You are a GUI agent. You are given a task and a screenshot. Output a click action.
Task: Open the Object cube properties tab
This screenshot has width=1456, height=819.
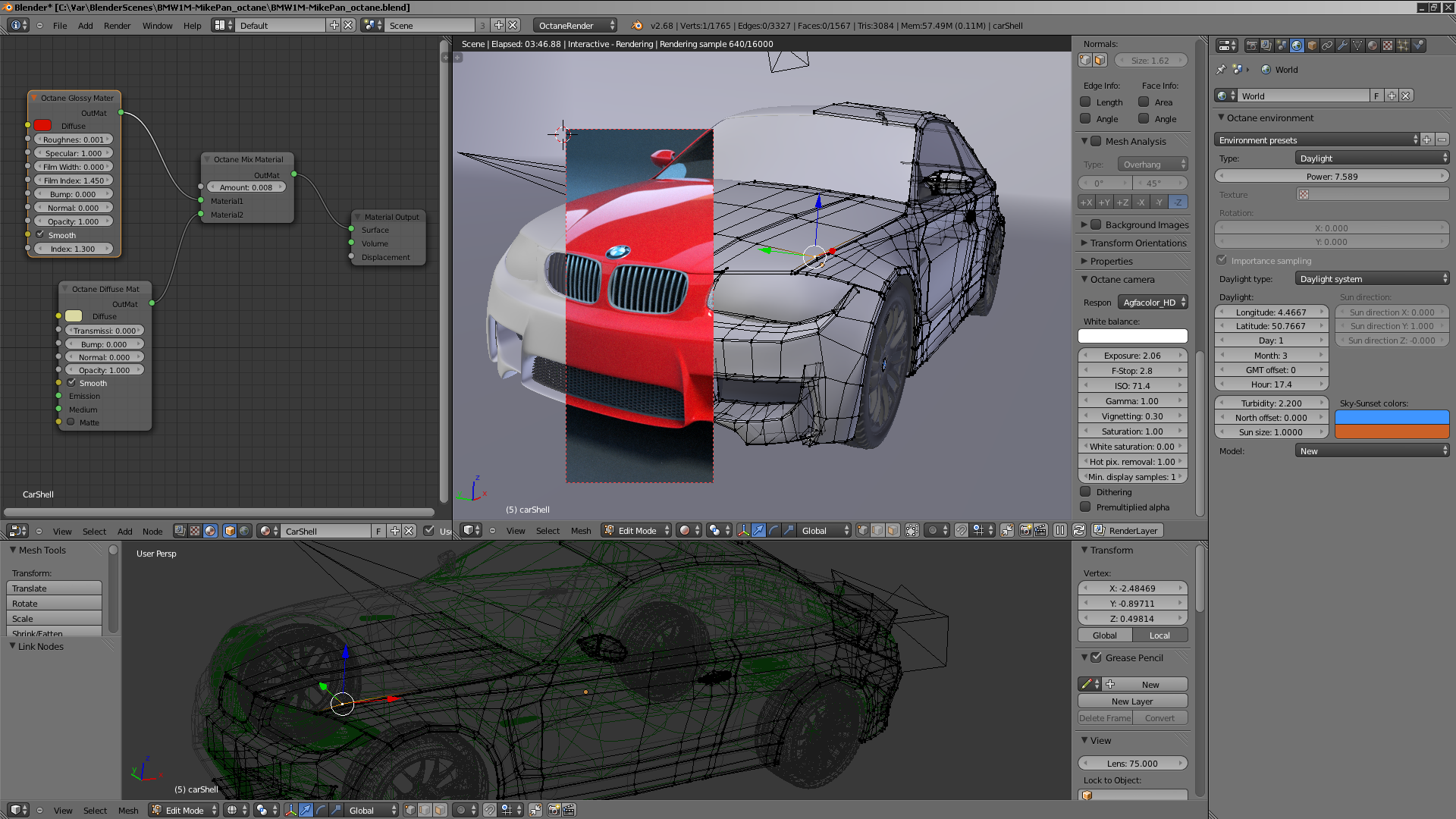pos(1312,45)
